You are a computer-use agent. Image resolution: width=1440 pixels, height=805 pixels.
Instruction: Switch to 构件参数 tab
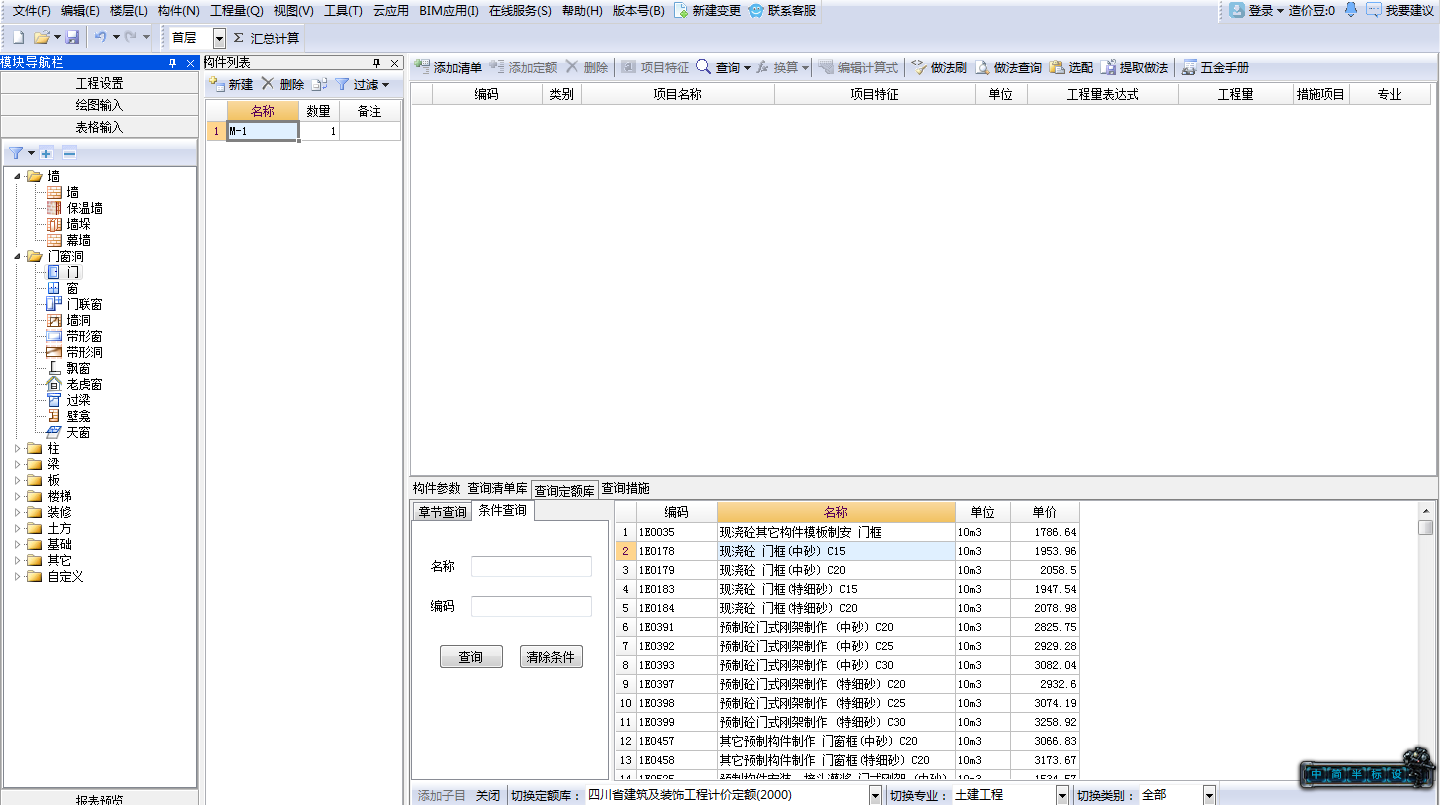pyautogui.click(x=437, y=489)
